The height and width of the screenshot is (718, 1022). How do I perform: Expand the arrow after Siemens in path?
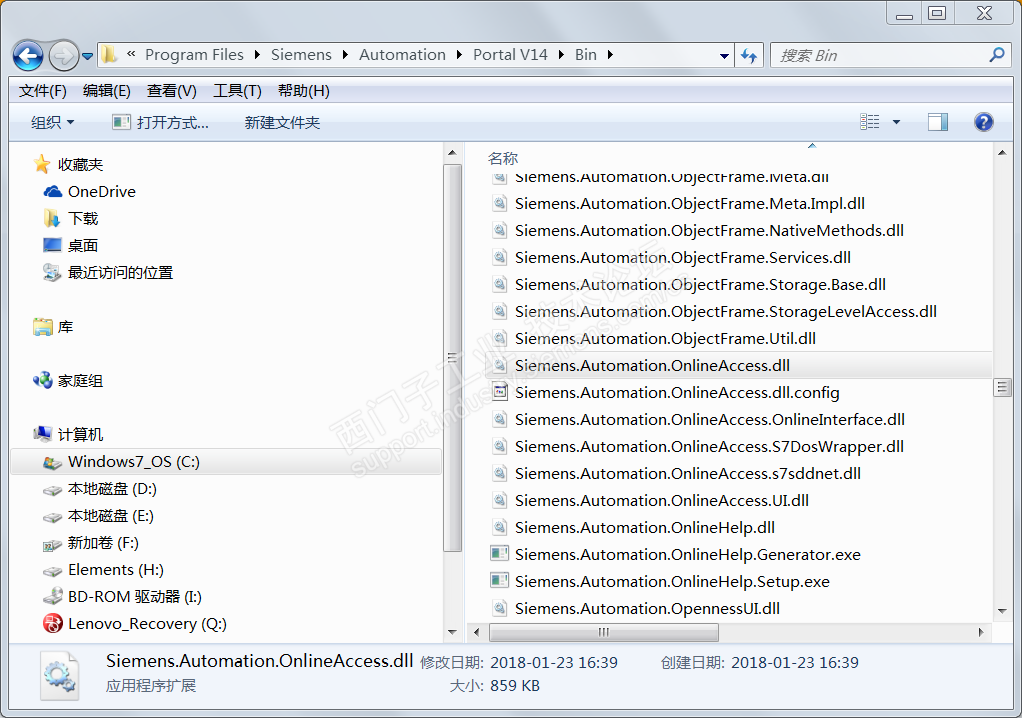(x=345, y=55)
